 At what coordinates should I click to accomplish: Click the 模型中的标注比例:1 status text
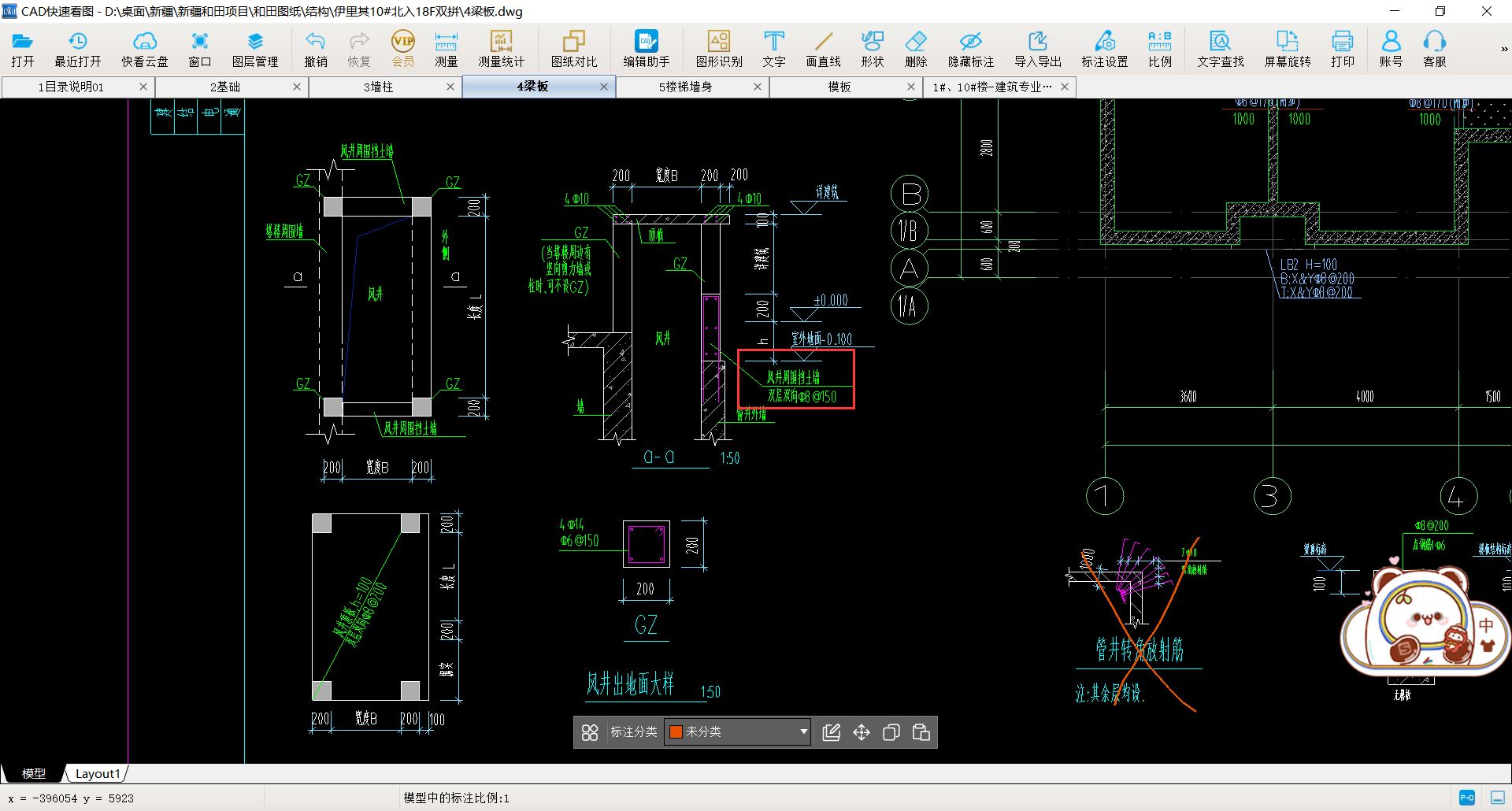[457, 798]
